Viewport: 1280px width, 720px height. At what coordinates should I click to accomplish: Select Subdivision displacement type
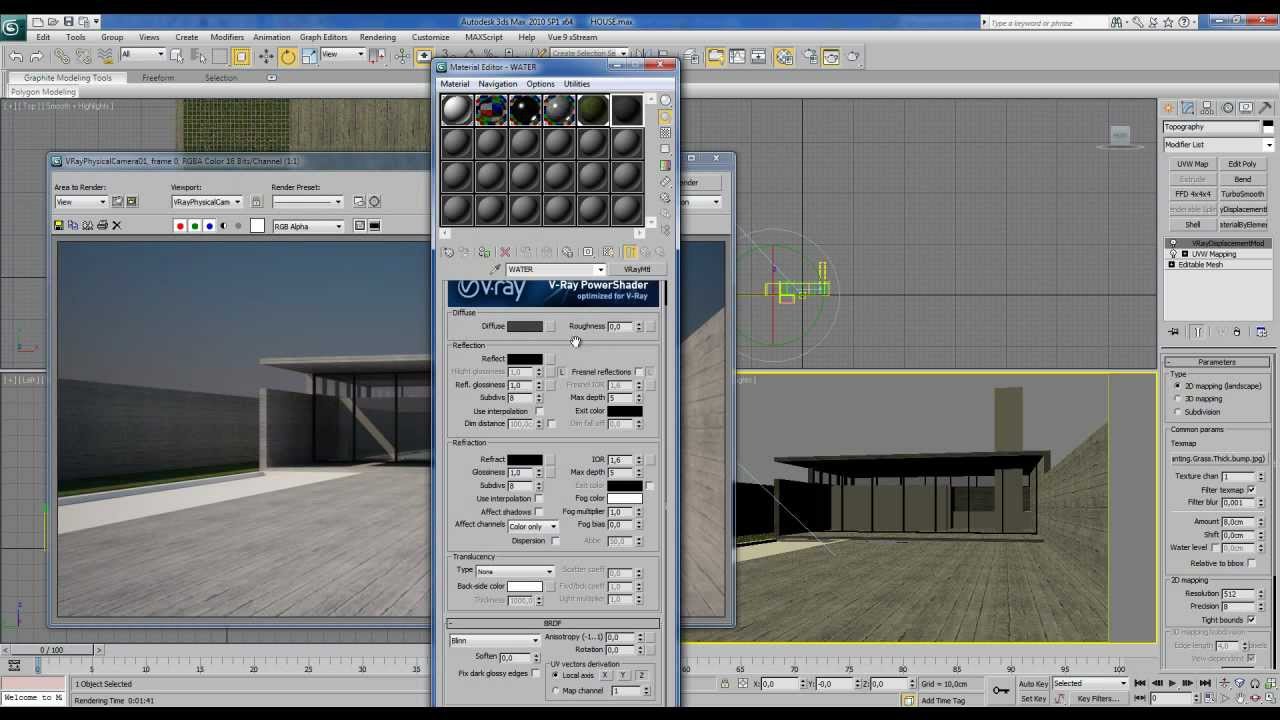click(1178, 411)
